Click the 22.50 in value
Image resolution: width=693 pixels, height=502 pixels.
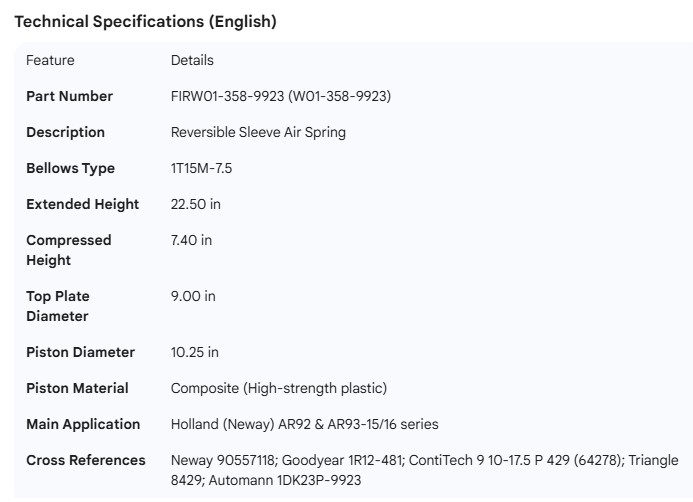coord(196,204)
